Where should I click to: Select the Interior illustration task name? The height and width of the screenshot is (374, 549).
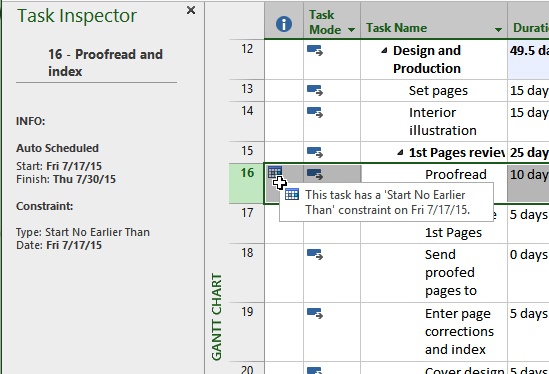443,122
